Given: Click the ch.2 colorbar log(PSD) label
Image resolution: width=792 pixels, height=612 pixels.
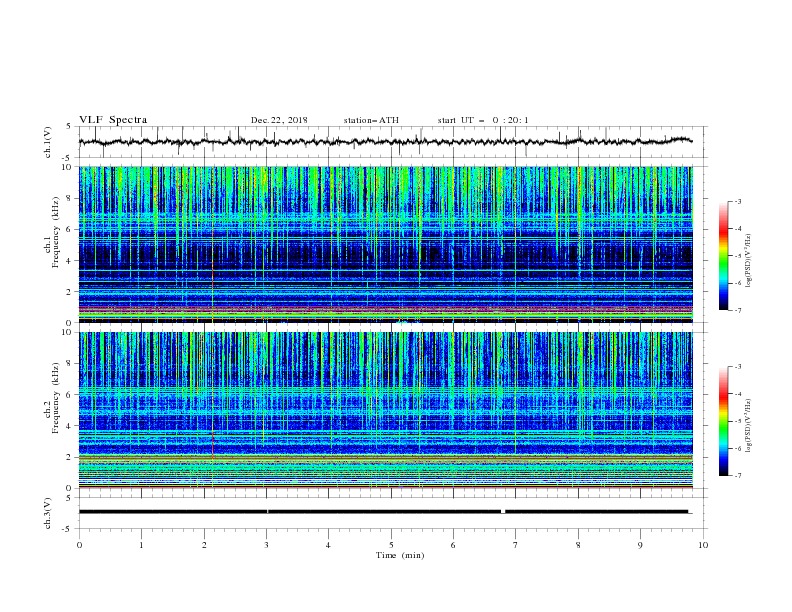Looking at the screenshot, I should click(749, 426).
